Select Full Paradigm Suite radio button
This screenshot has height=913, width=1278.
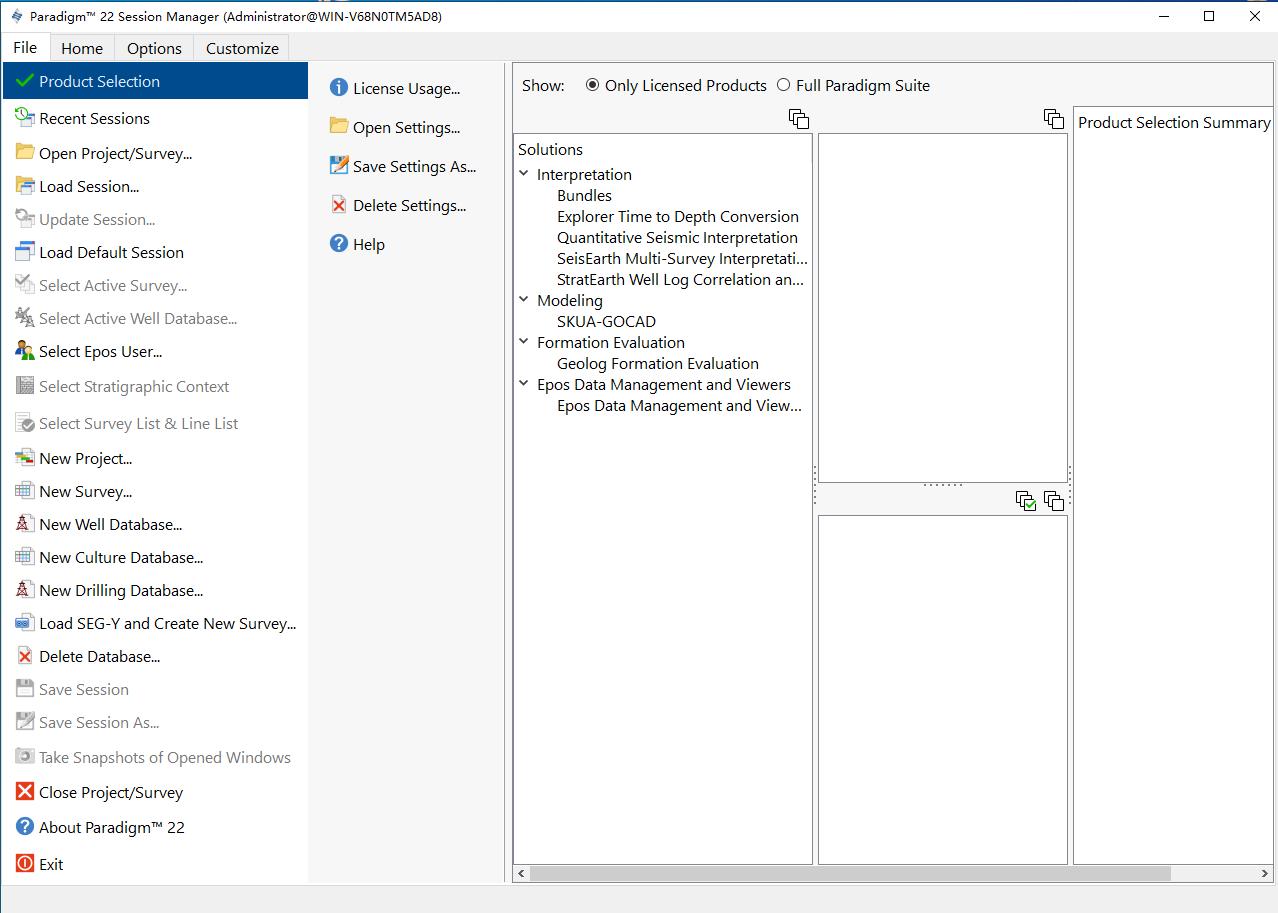(x=784, y=85)
